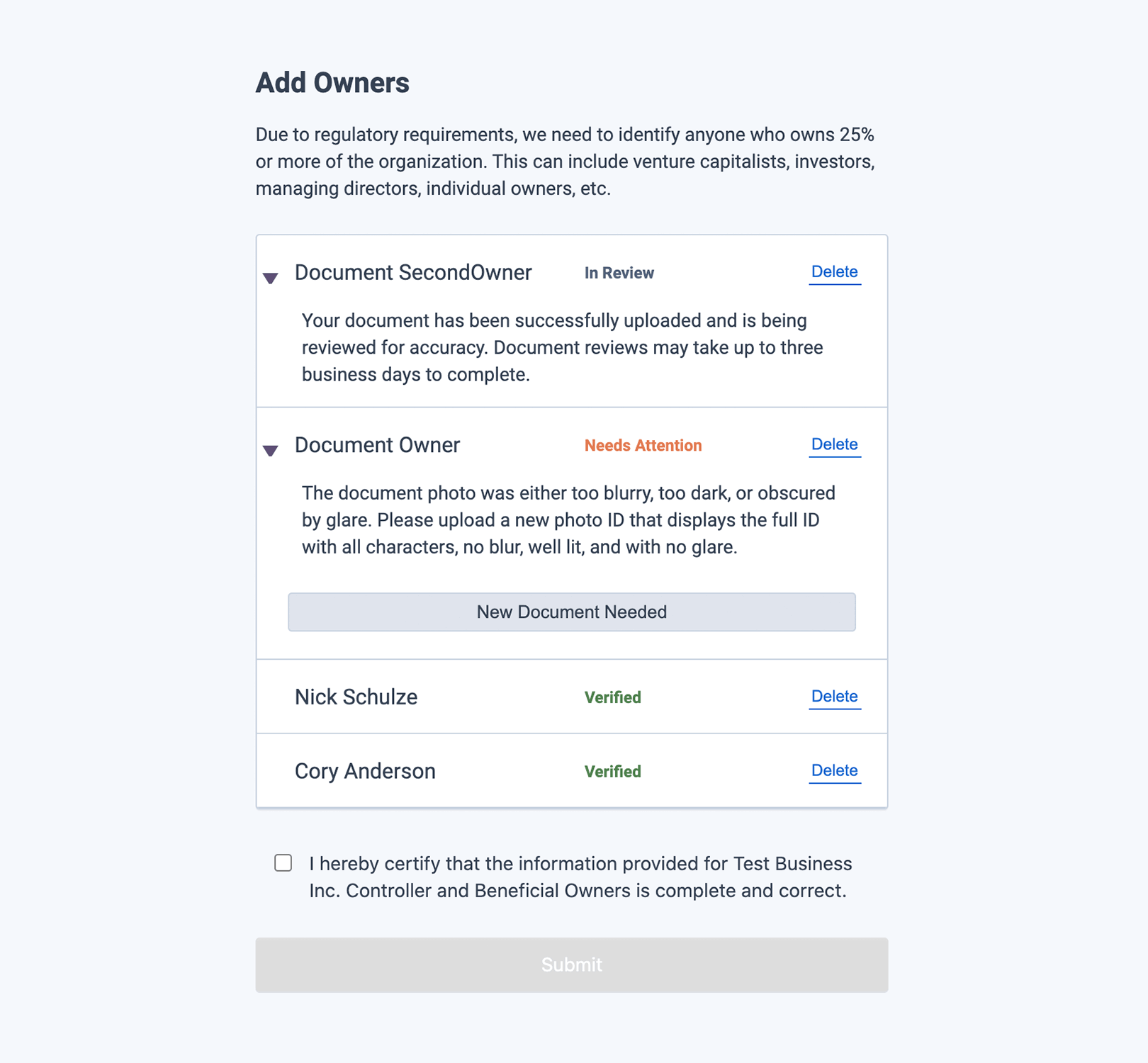
Task: Click the Document SecondOwner name header
Action: [413, 273]
